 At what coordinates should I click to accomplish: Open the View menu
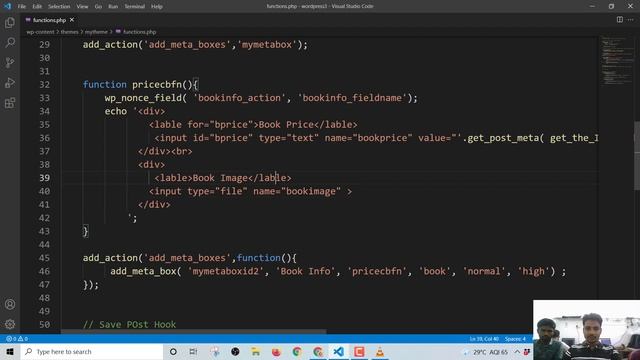82,7
